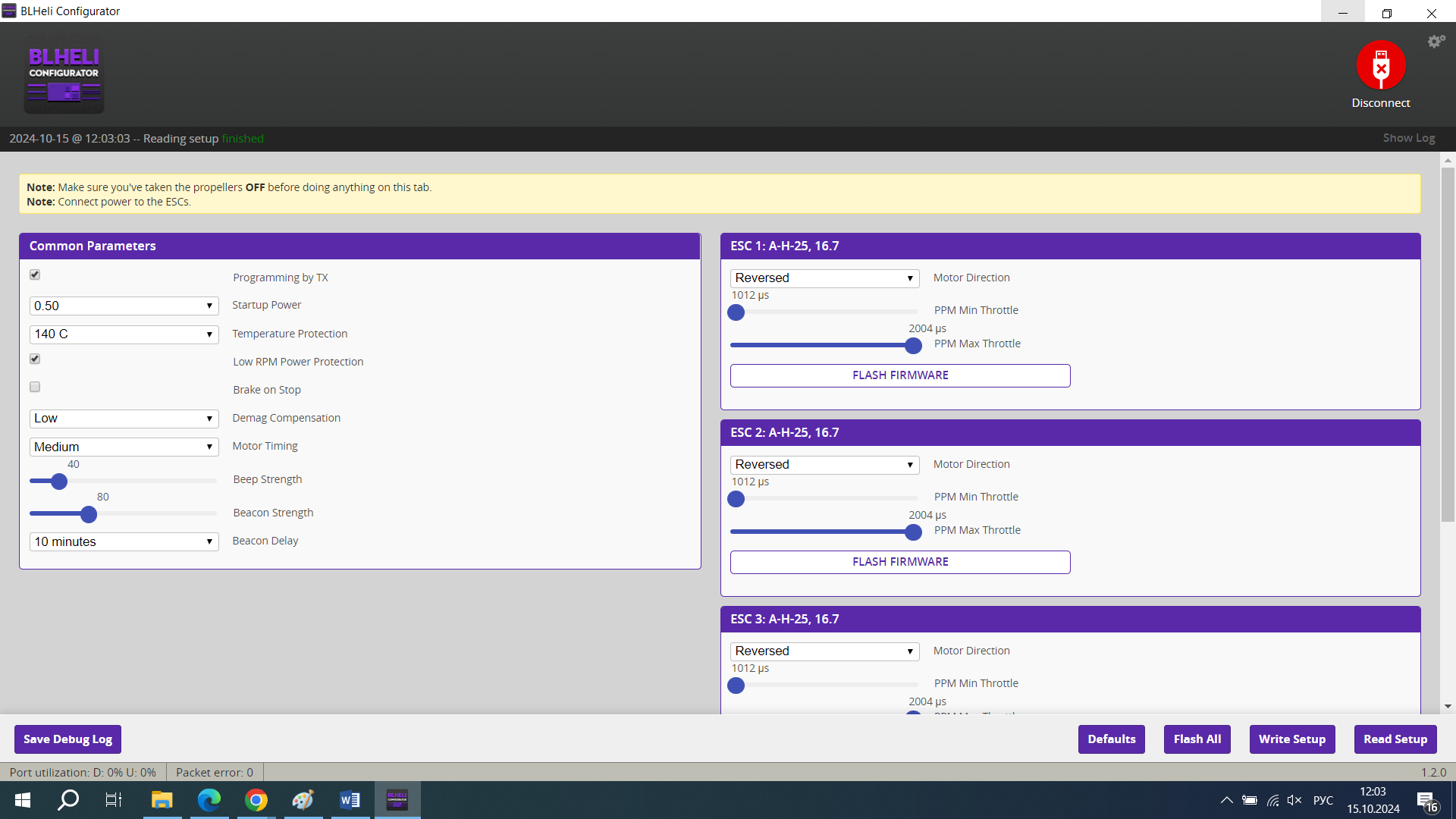The height and width of the screenshot is (819, 1456).
Task: Open ESC 1 Motor Direction dropdown
Action: 824,278
